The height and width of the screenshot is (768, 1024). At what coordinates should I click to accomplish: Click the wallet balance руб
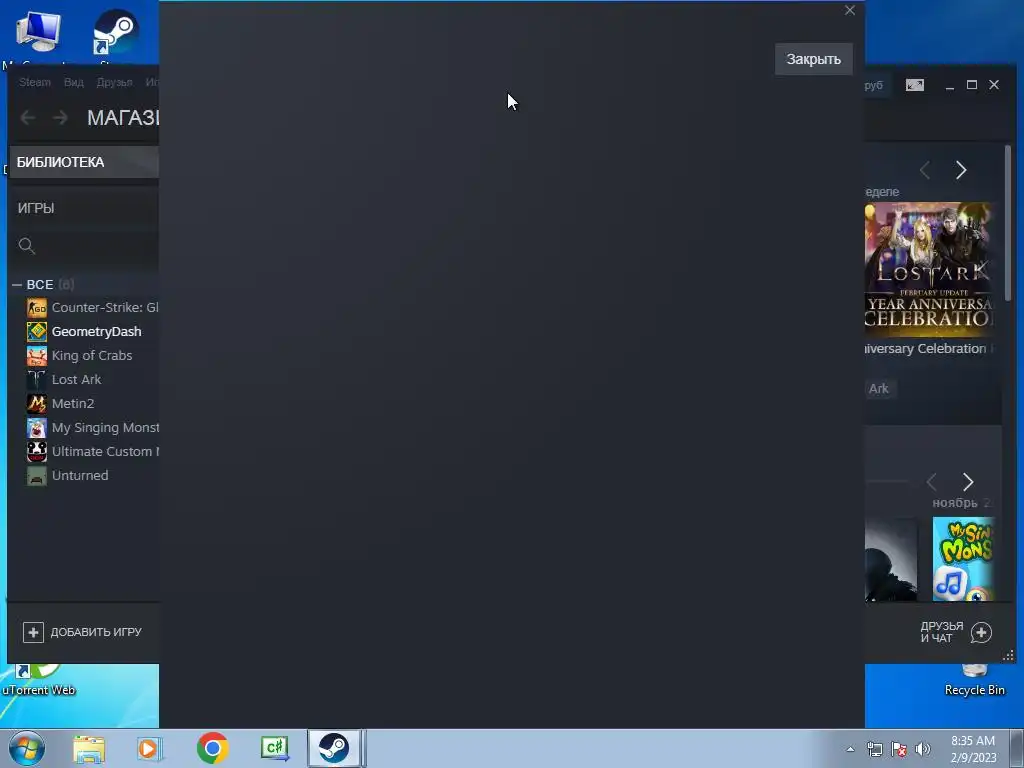pyautogui.click(x=874, y=85)
